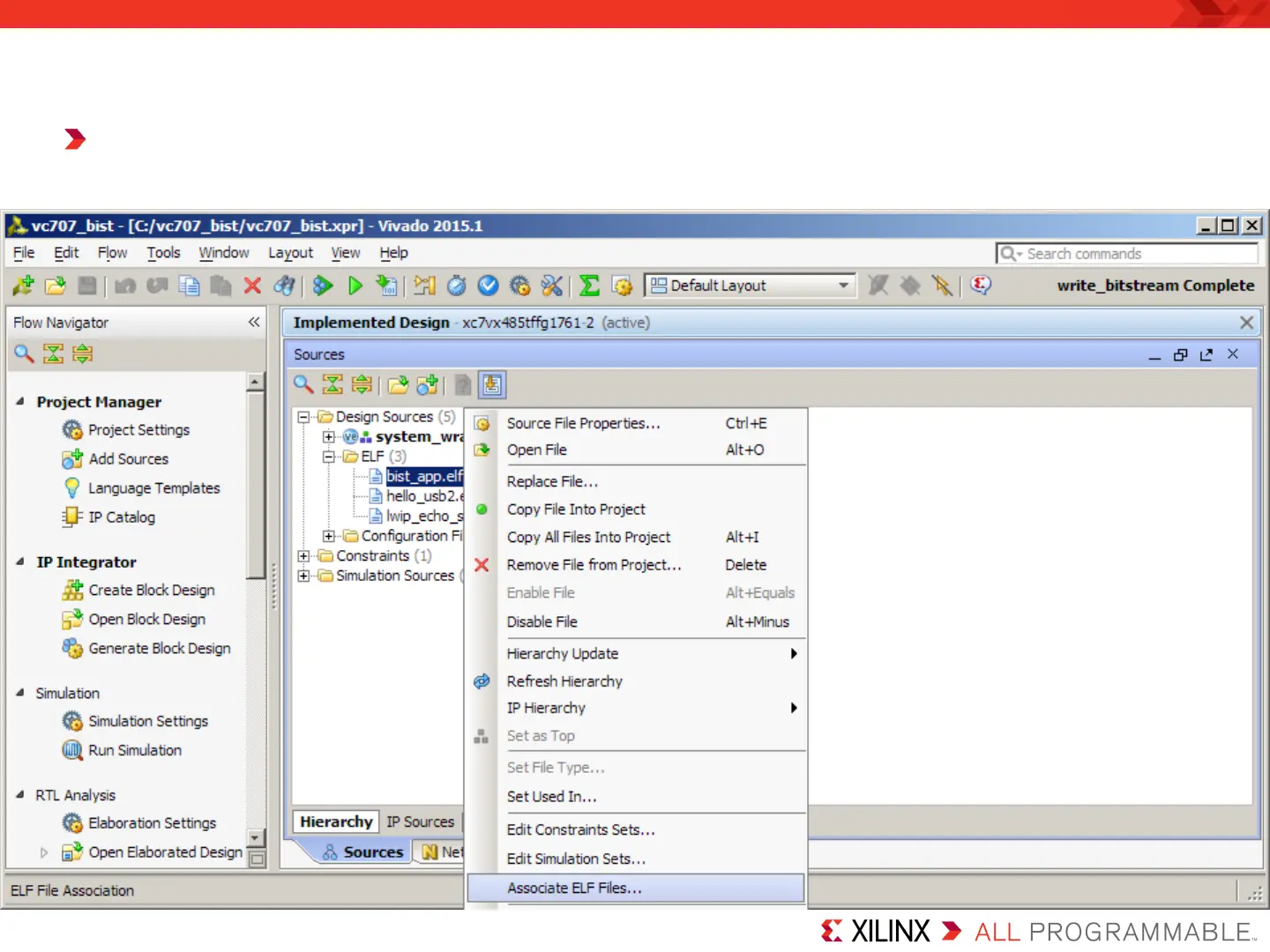
Task: Collapse the Simulation section
Action: click(x=19, y=693)
